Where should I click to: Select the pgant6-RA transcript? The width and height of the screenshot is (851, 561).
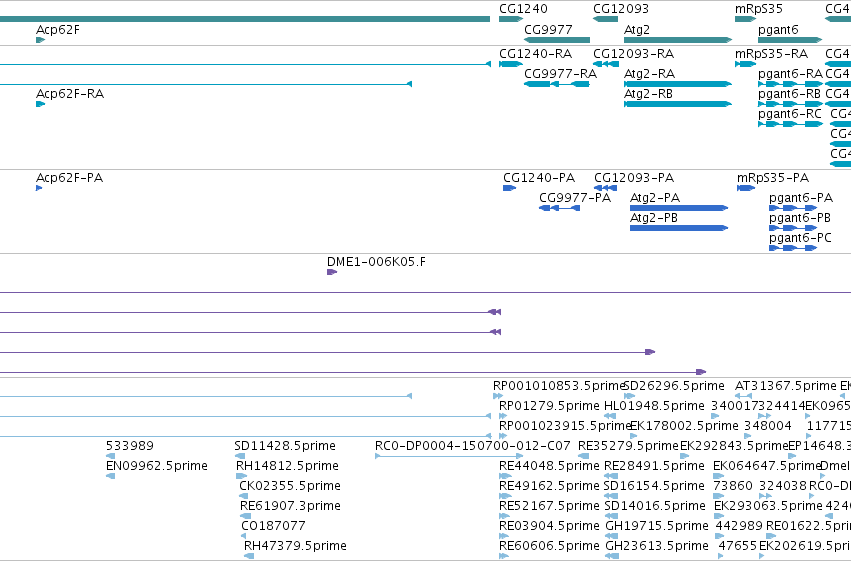point(790,84)
